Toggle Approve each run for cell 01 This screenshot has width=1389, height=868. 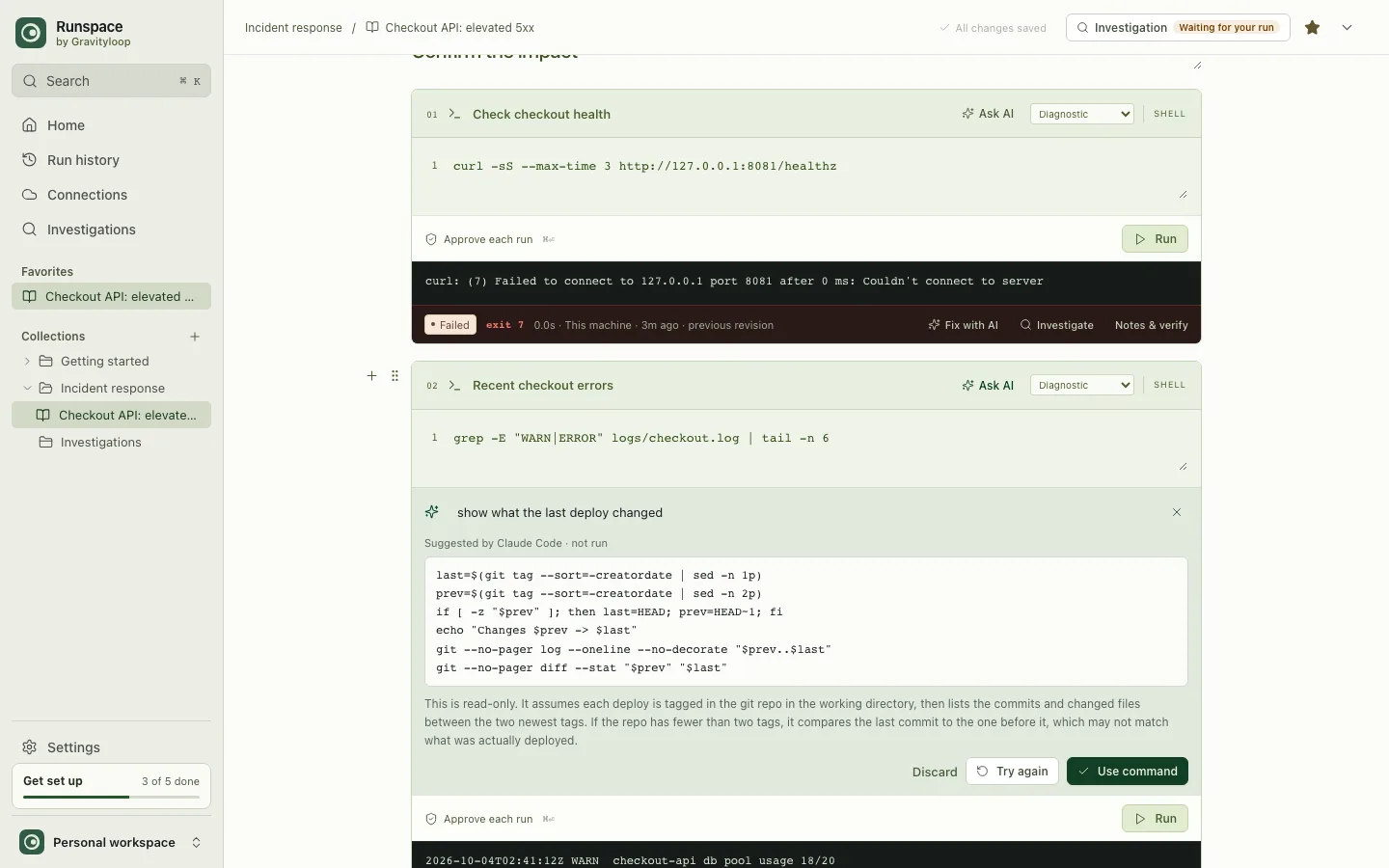pyautogui.click(x=479, y=239)
